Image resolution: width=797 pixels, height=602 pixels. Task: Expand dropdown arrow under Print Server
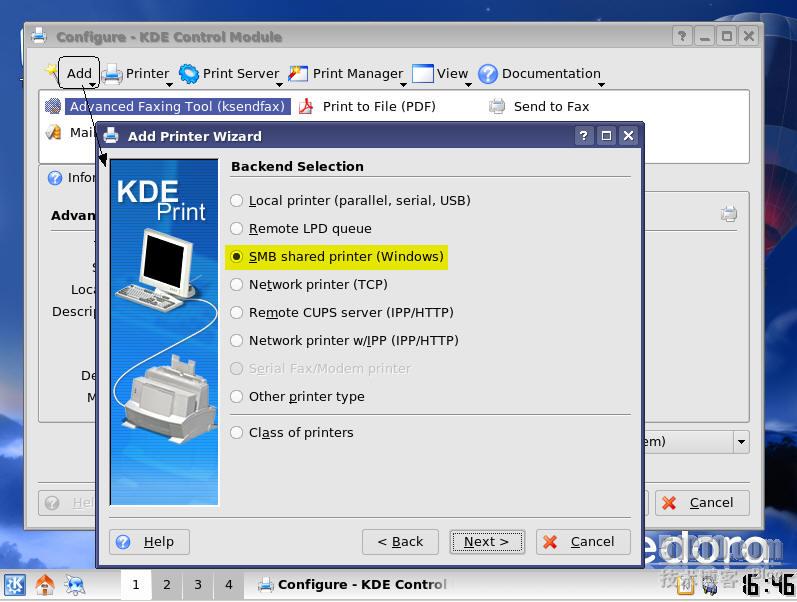279,85
